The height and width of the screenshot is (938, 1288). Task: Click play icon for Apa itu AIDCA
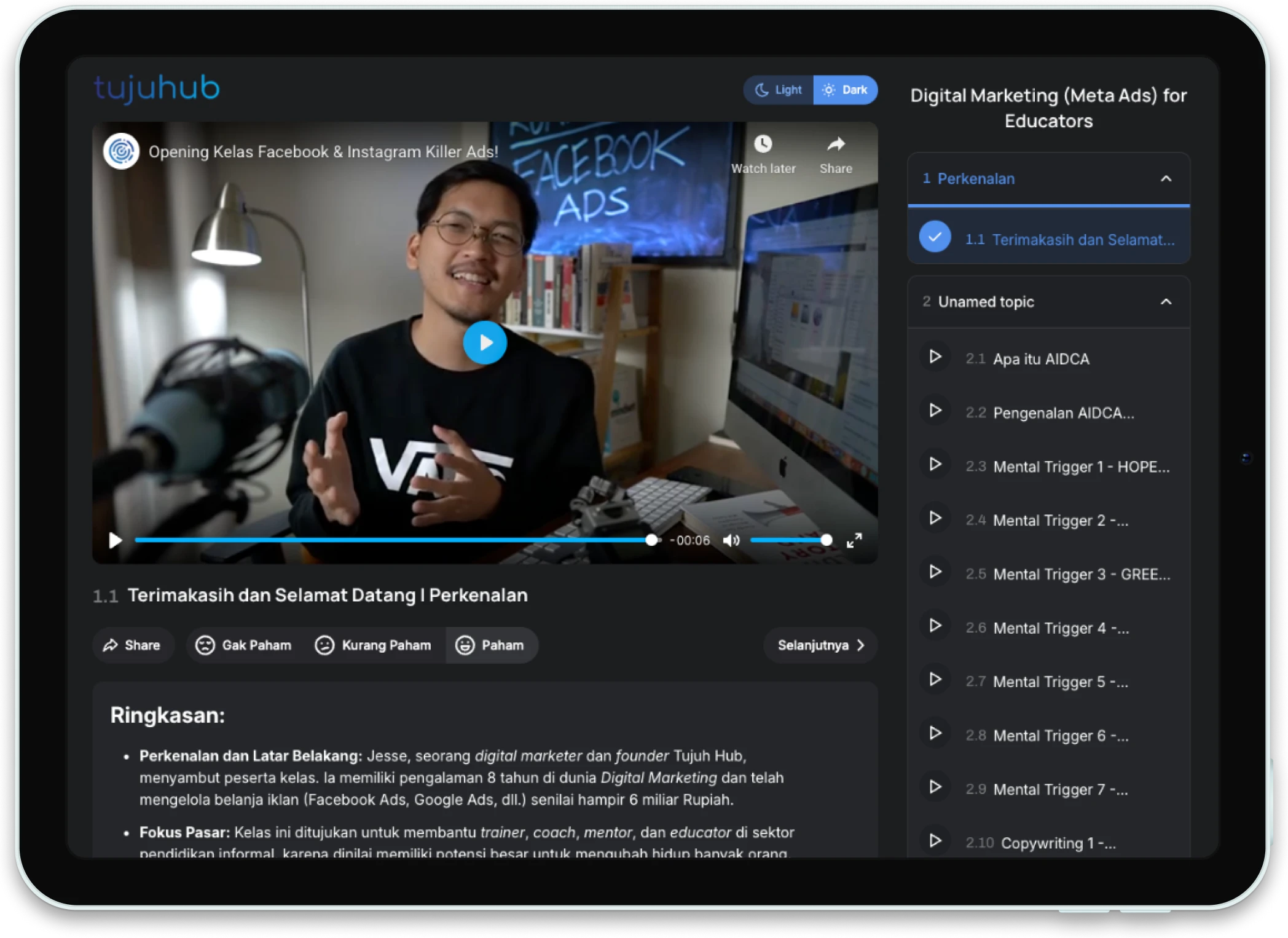[x=935, y=357]
